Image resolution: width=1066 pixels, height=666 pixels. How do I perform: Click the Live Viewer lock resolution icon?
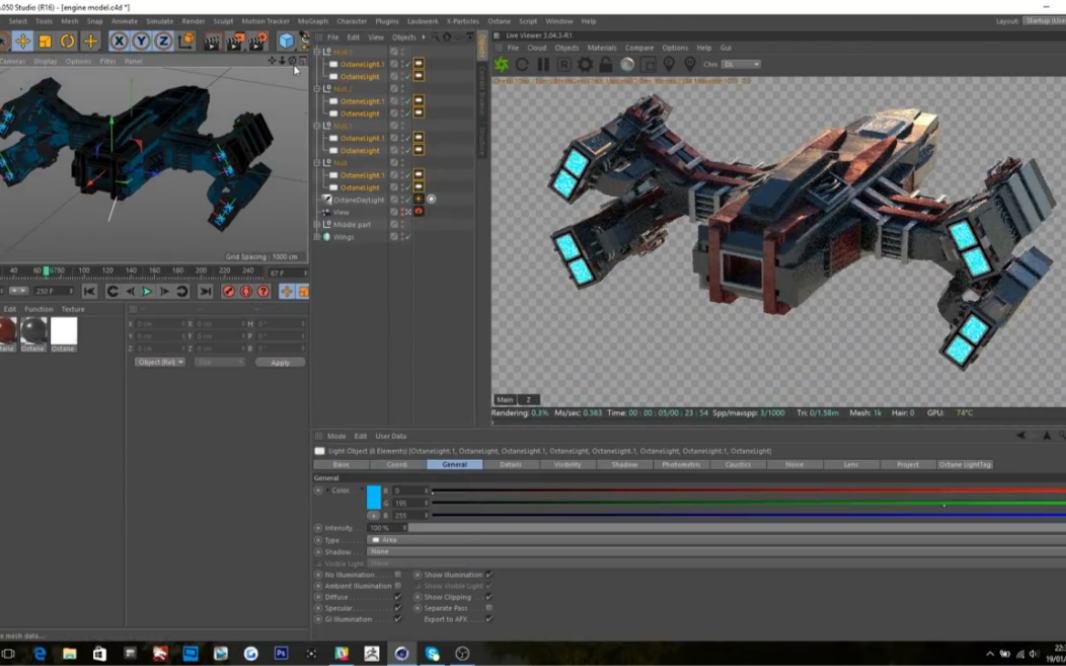tap(606, 64)
